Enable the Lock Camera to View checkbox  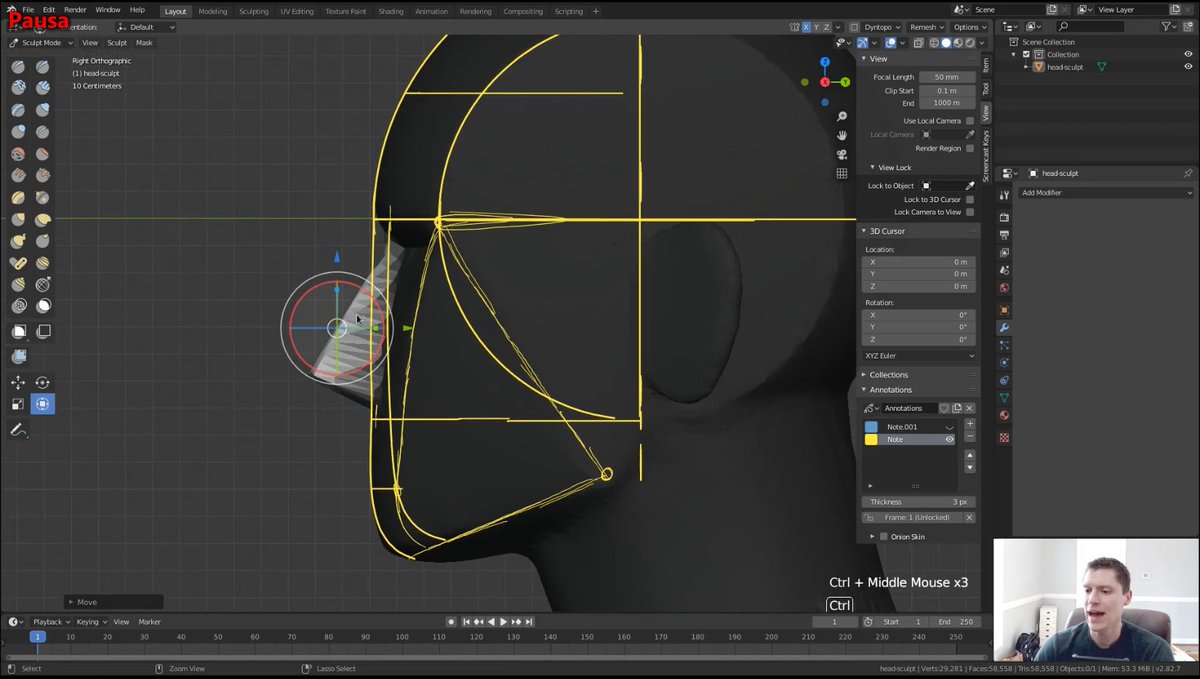(x=970, y=213)
